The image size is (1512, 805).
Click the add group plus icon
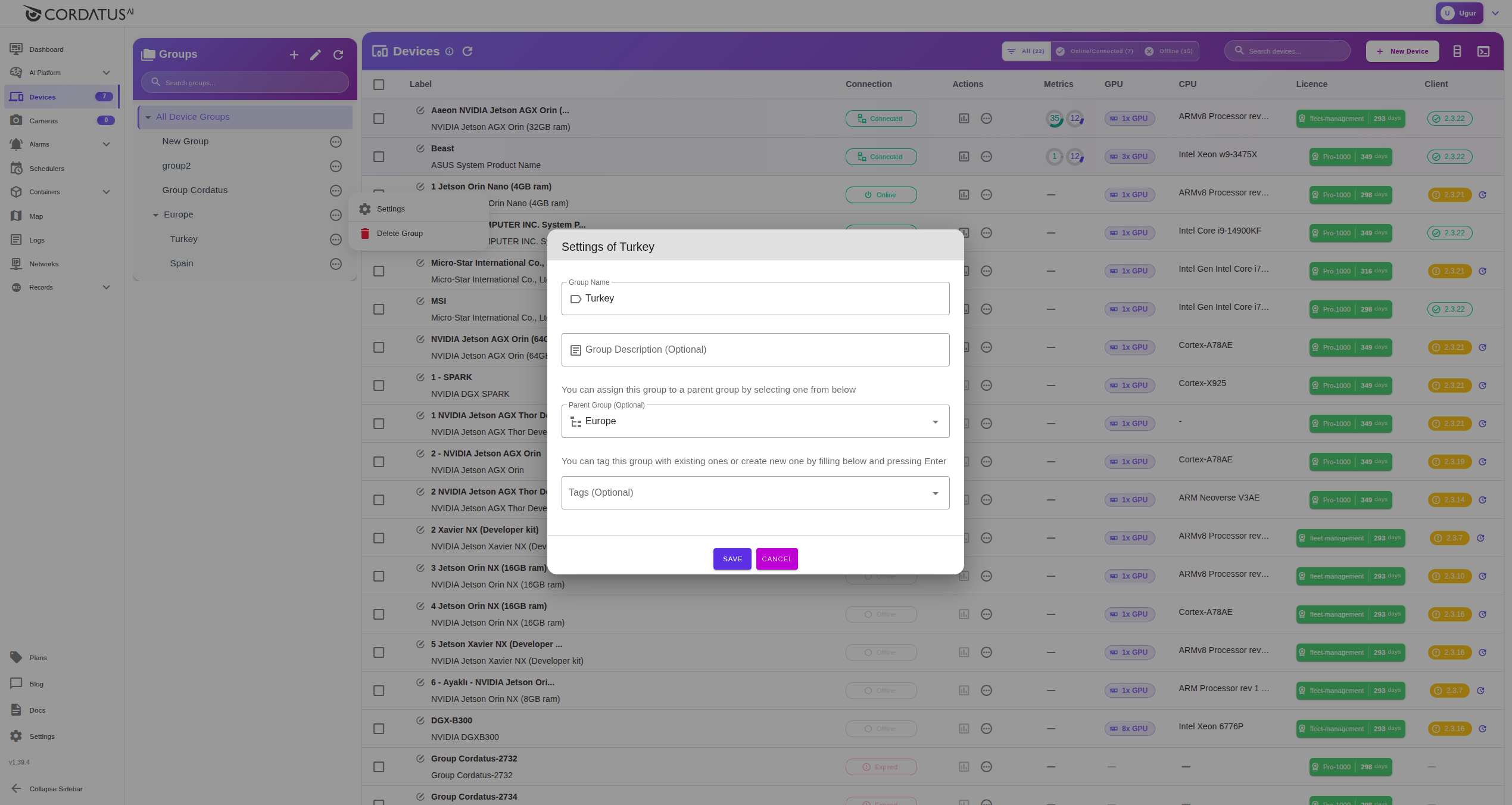(x=294, y=55)
